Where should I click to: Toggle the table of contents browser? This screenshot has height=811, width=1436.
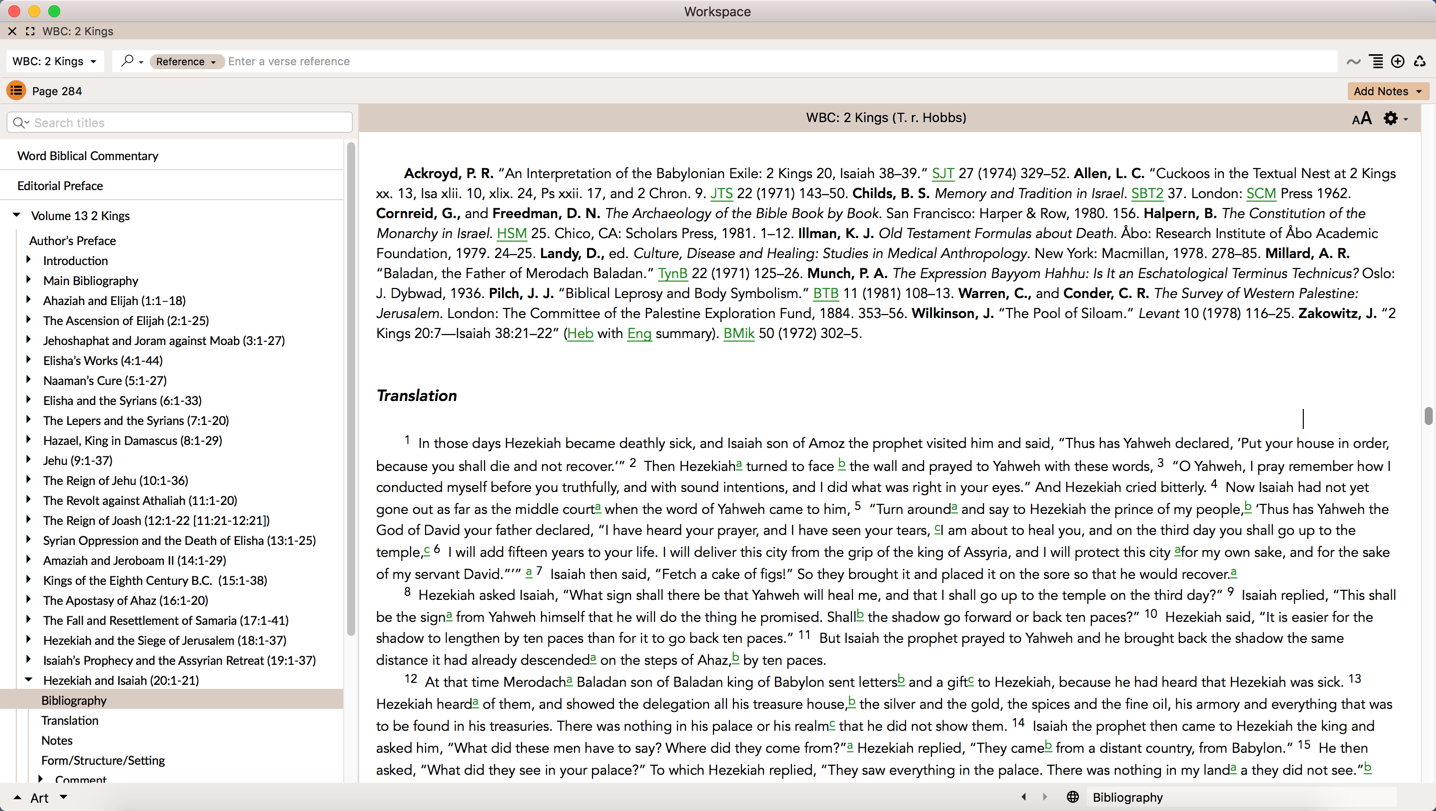click(x=16, y=91)
